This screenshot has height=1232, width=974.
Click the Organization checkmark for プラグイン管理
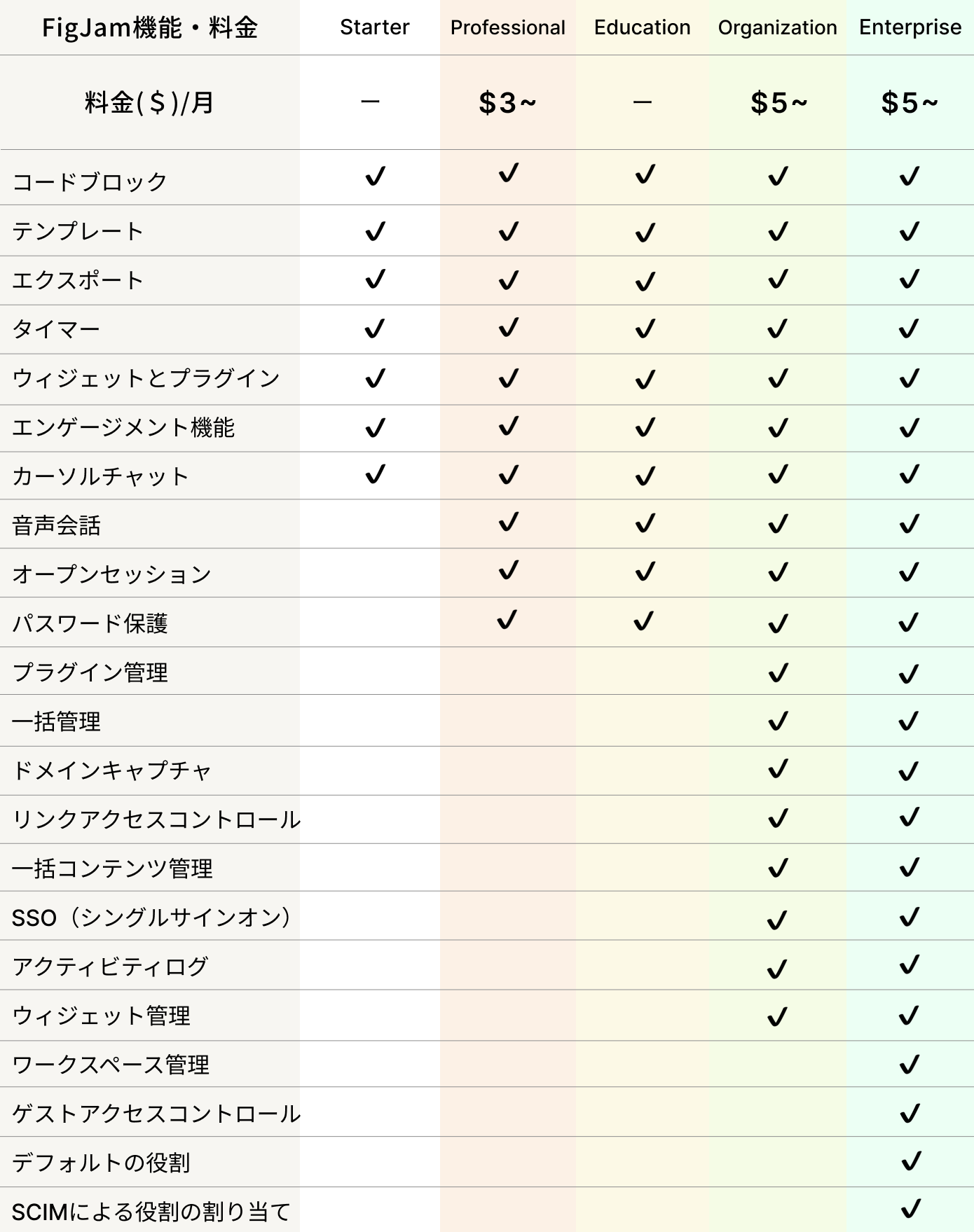tap(778, 672)
